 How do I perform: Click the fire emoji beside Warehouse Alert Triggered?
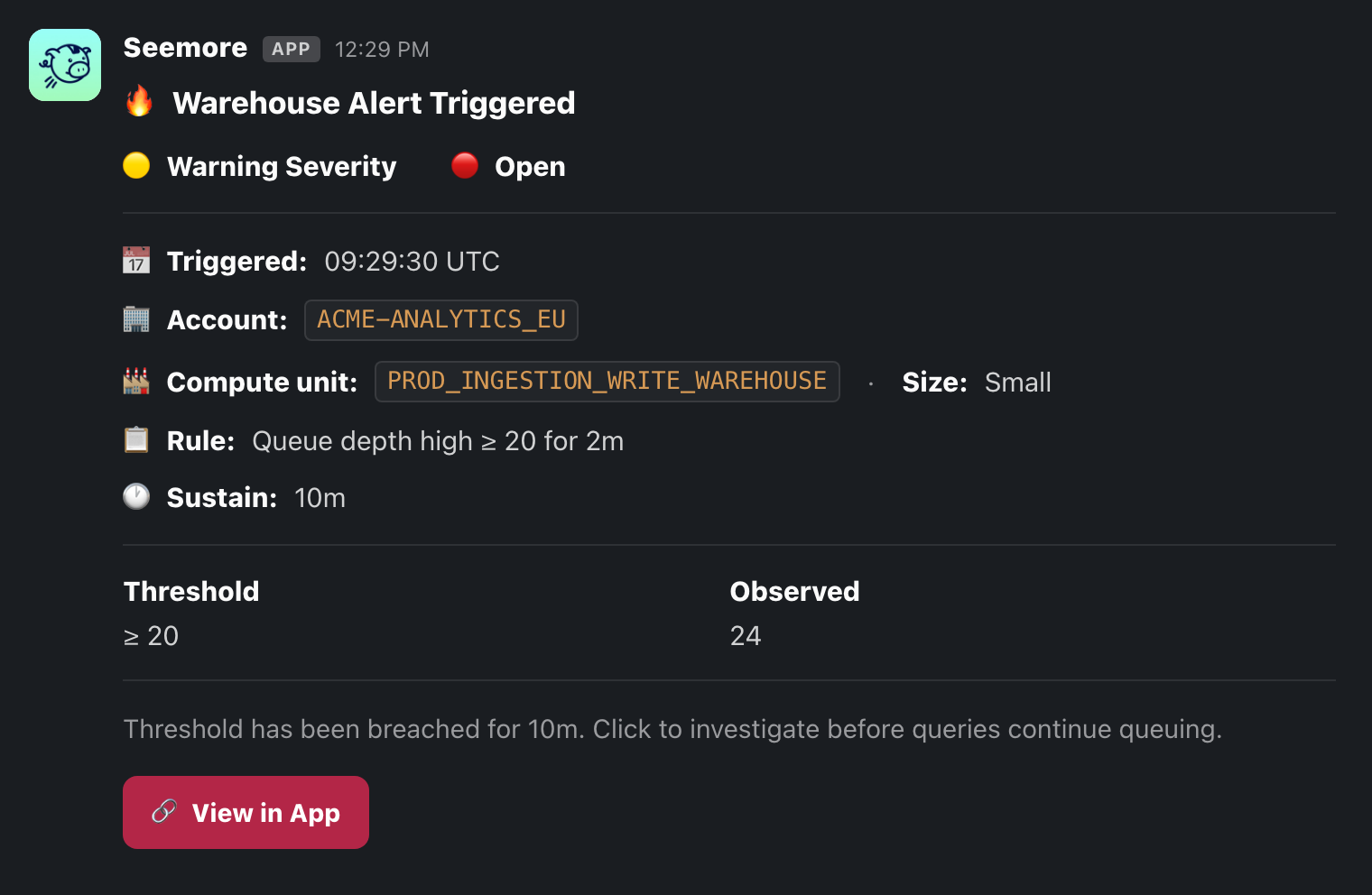[x=139, y=101]
